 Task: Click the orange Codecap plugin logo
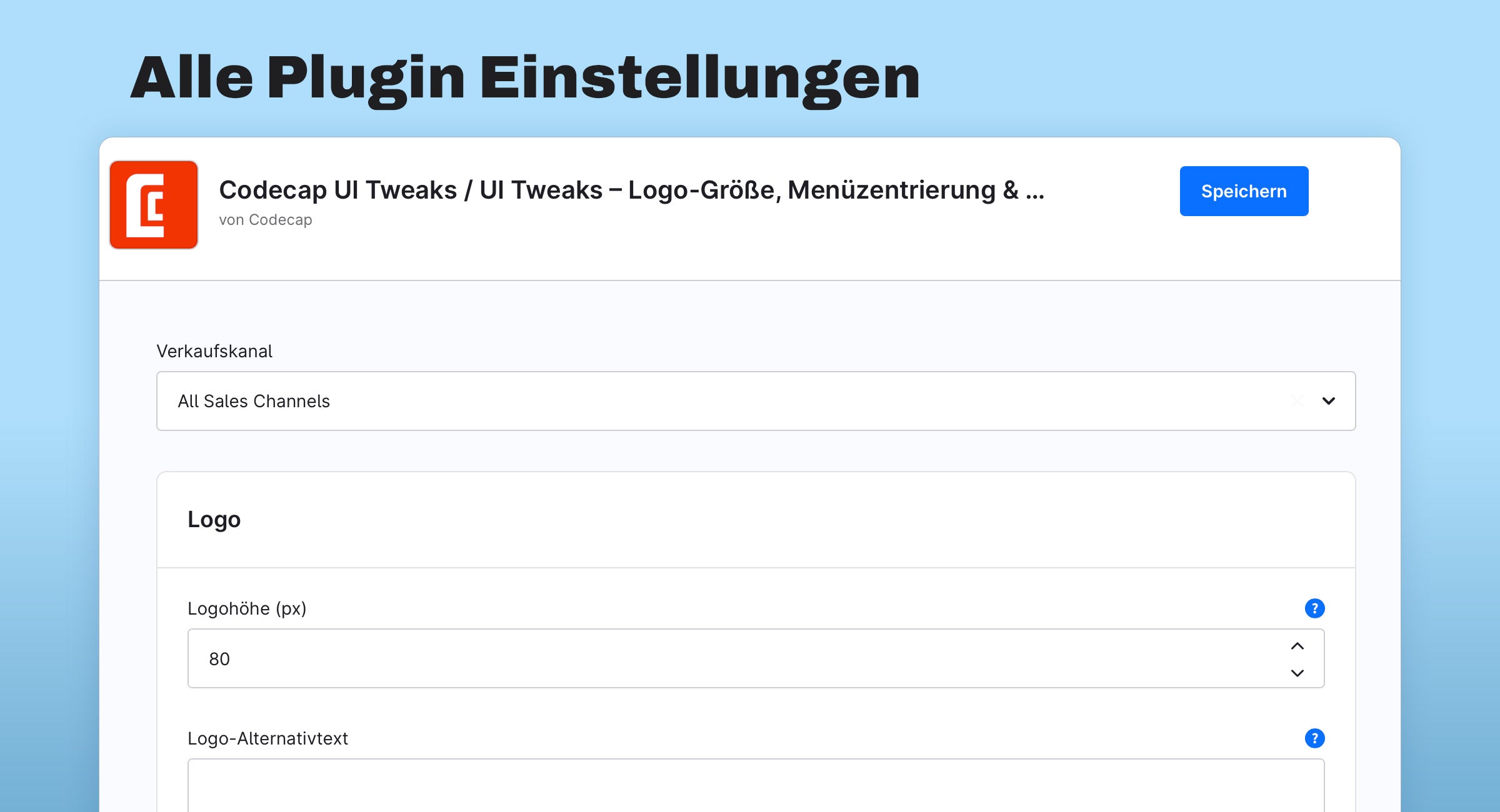click(x=154, y=205)
